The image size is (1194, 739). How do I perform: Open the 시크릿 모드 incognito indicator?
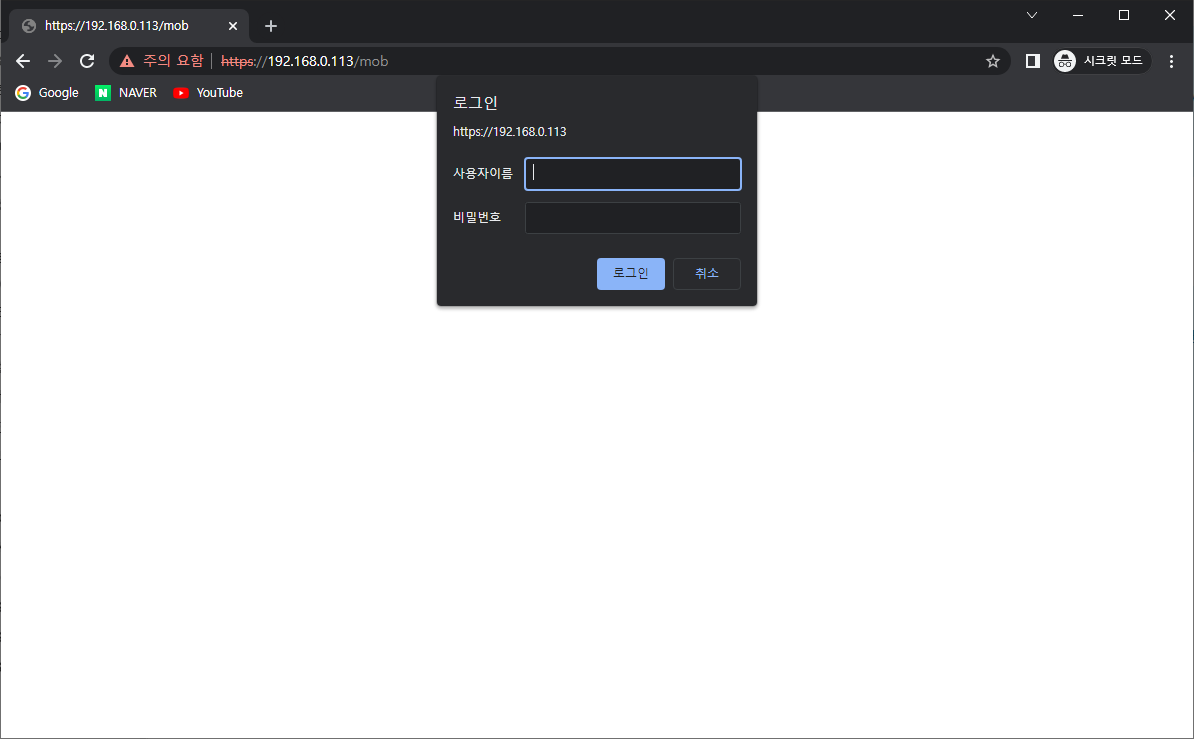tap(1101, 61)
